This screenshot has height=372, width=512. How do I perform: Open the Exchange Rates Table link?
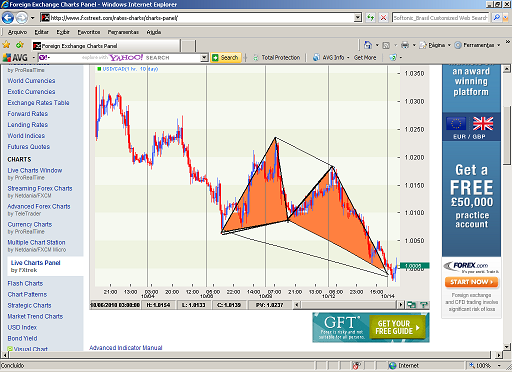[38, 103]
